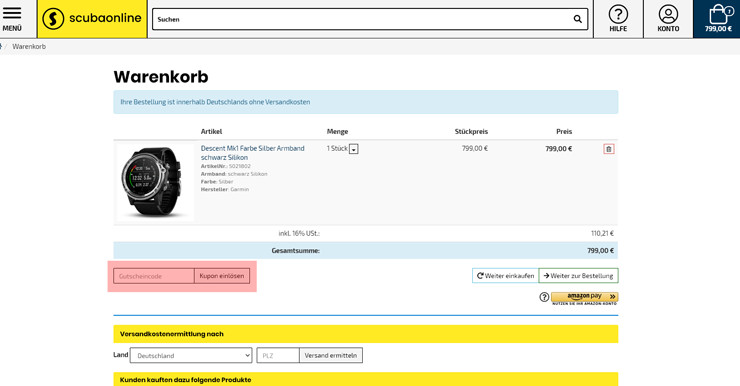The image size is (740, 386).
Task: Click the search magnifier icon
Action: coord(577,19)
